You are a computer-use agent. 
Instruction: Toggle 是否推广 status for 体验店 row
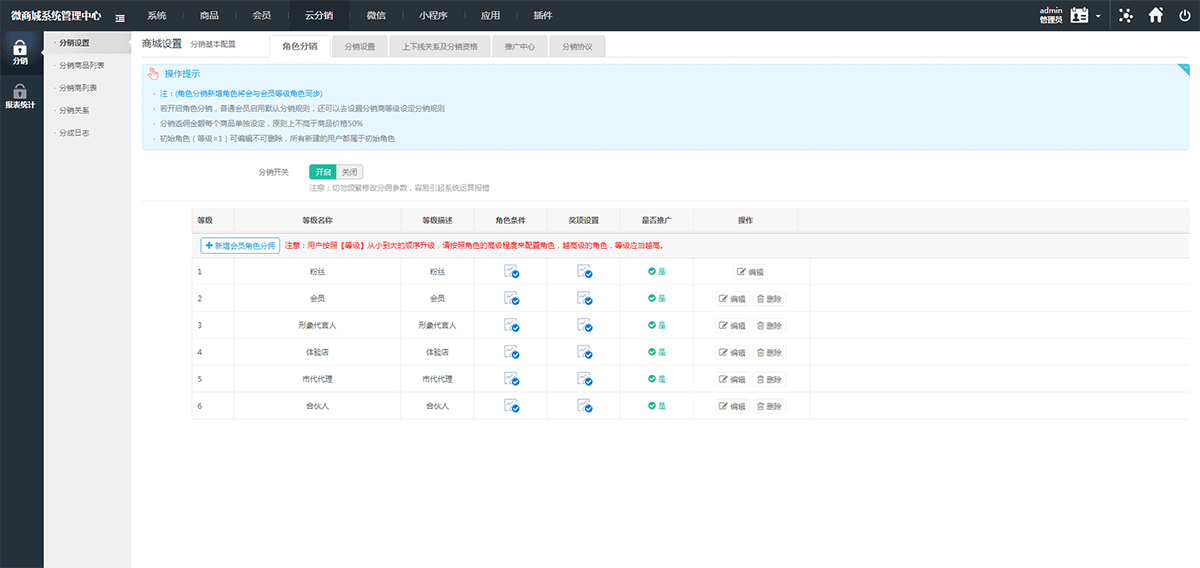[x=656, y=352]
